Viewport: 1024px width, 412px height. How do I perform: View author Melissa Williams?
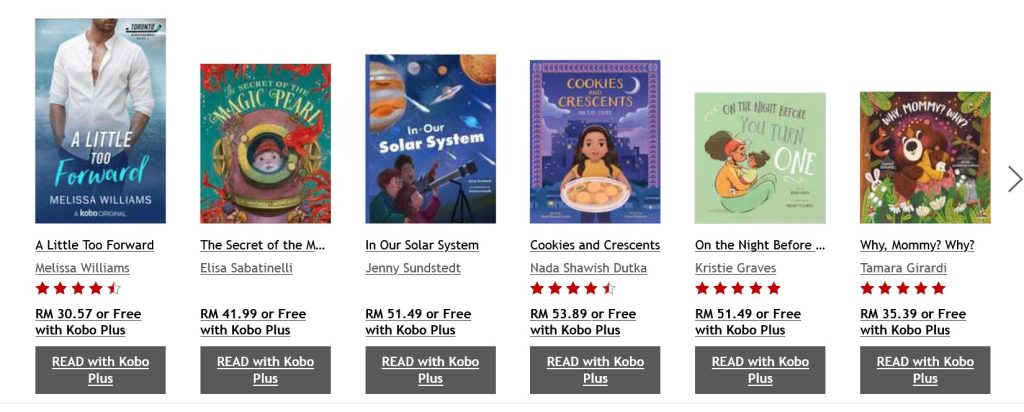tap(82, 268)
